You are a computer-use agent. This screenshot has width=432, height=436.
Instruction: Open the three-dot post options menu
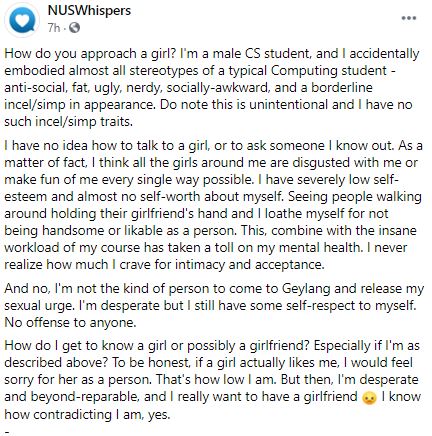tap(409, 18)
